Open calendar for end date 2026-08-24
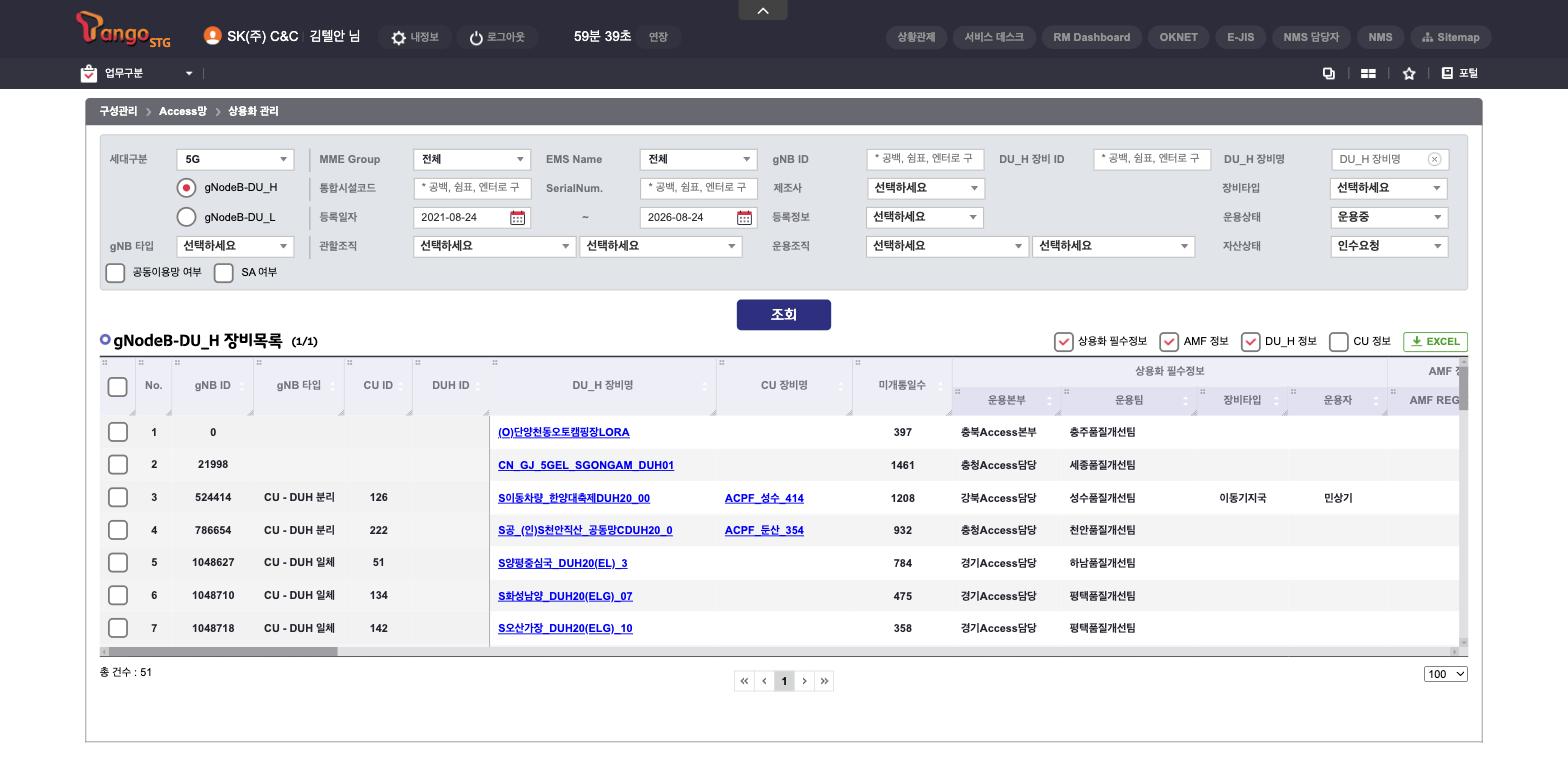This screenshot has width=1568, height=772. click(x=744, y=218)
